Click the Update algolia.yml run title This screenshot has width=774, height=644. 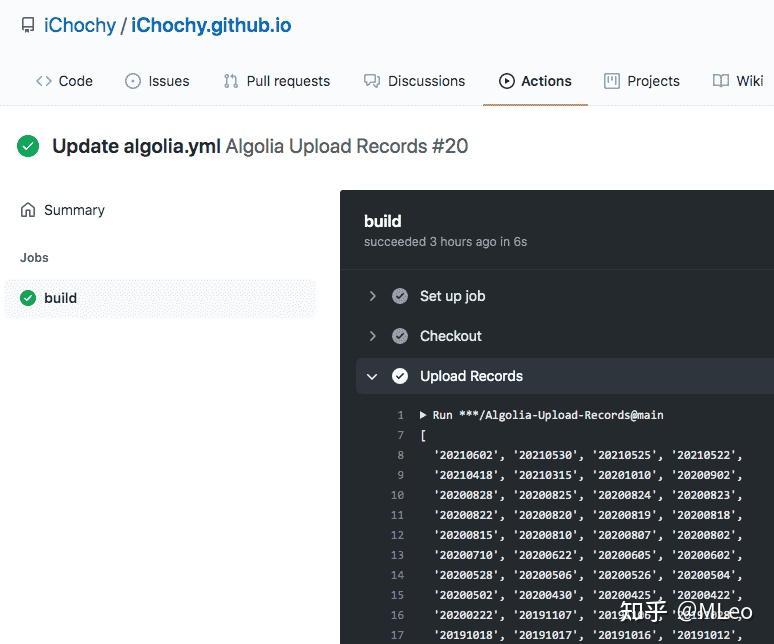tap(136, 146)
